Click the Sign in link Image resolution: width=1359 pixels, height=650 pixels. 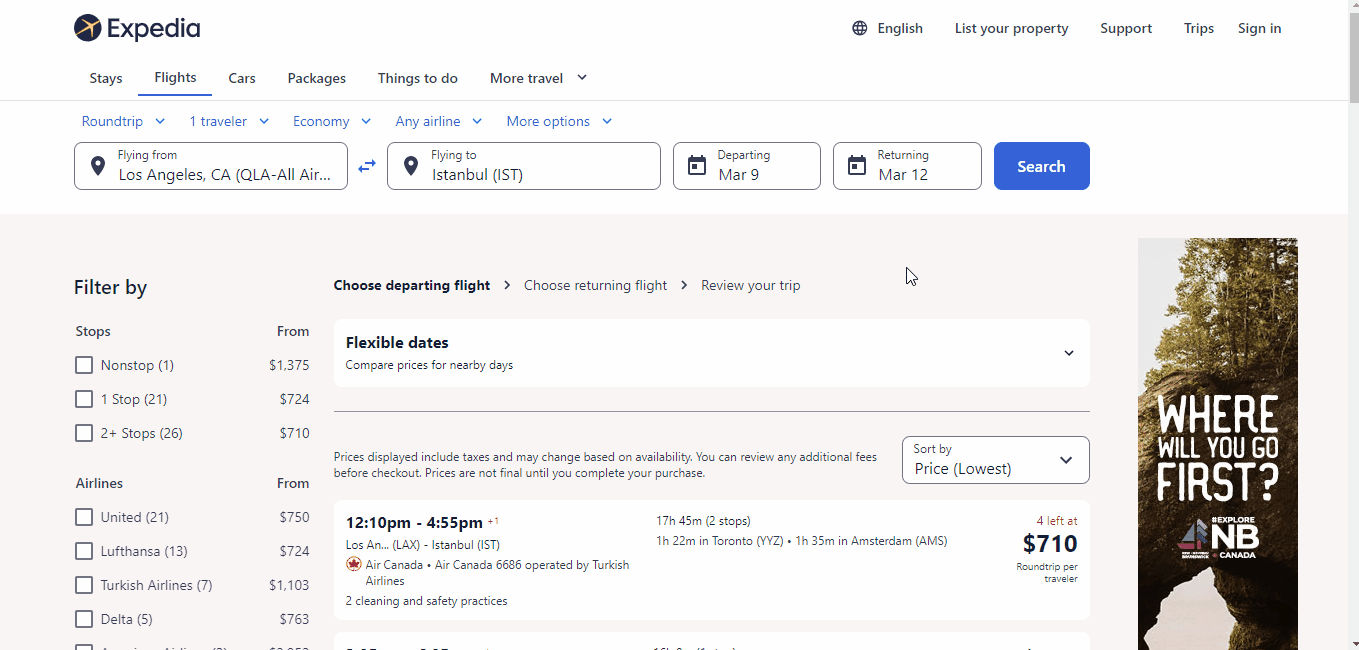pyautogui.click(x=1259, y=28)
